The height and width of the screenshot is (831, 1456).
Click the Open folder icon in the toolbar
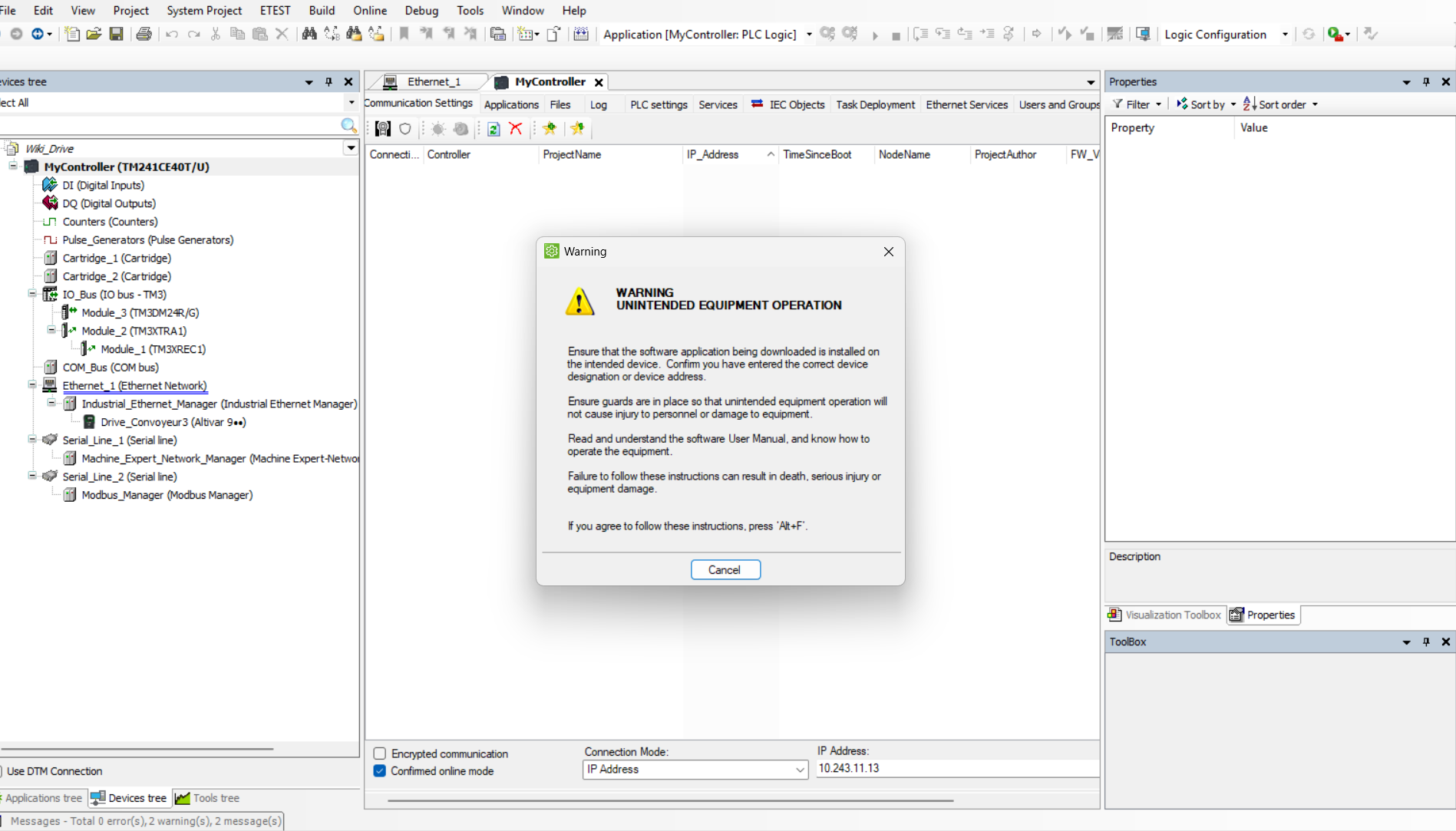(94, 34)
